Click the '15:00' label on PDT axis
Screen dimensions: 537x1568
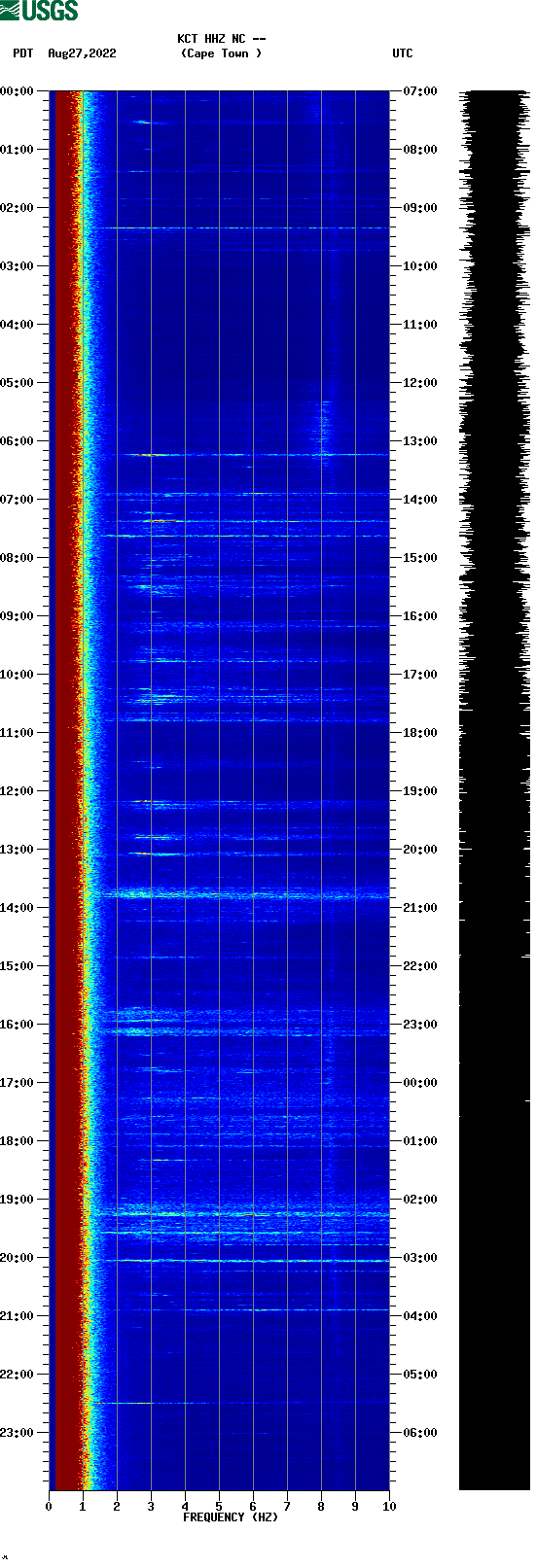click(x=18, y=966)
